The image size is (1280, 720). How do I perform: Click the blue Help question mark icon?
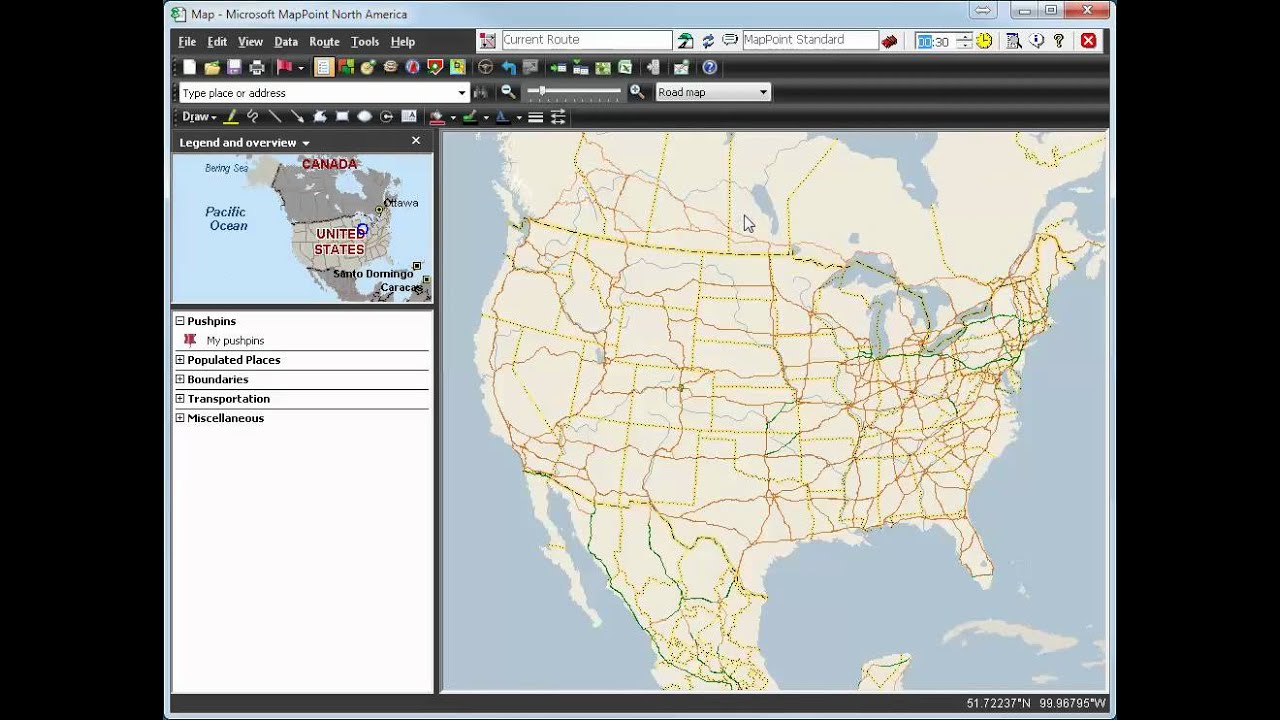[709, 67]
